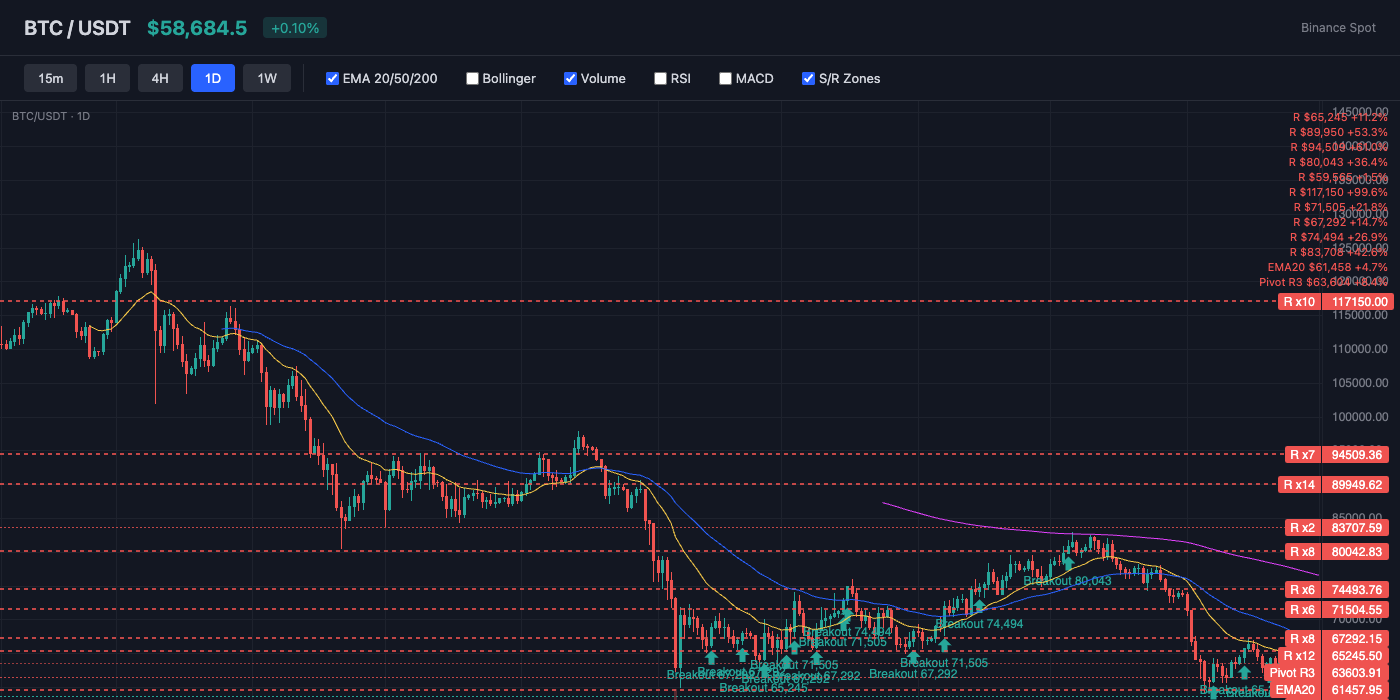The image size is (1400, 700).
Task: Click the $58,684.5 current price
Action: point(197,28)
